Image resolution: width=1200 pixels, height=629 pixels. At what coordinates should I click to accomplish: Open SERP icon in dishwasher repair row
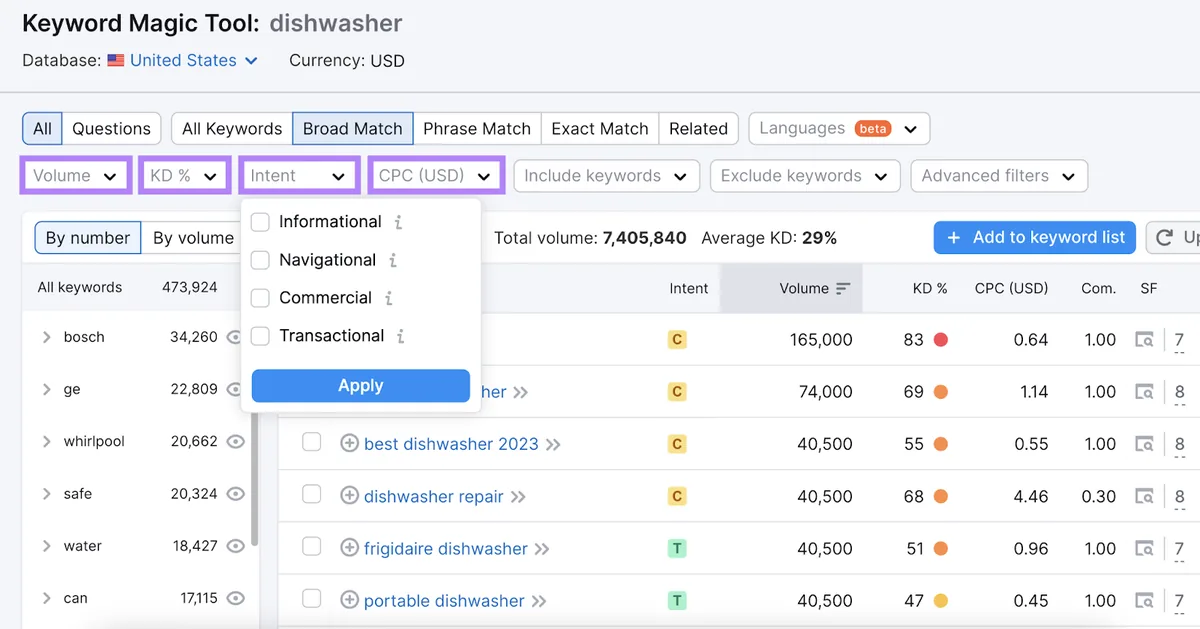click(1144, 496)
